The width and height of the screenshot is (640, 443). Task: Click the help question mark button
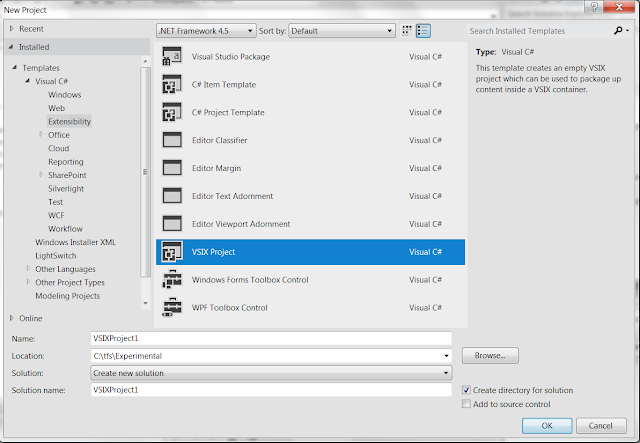[594, 7]
